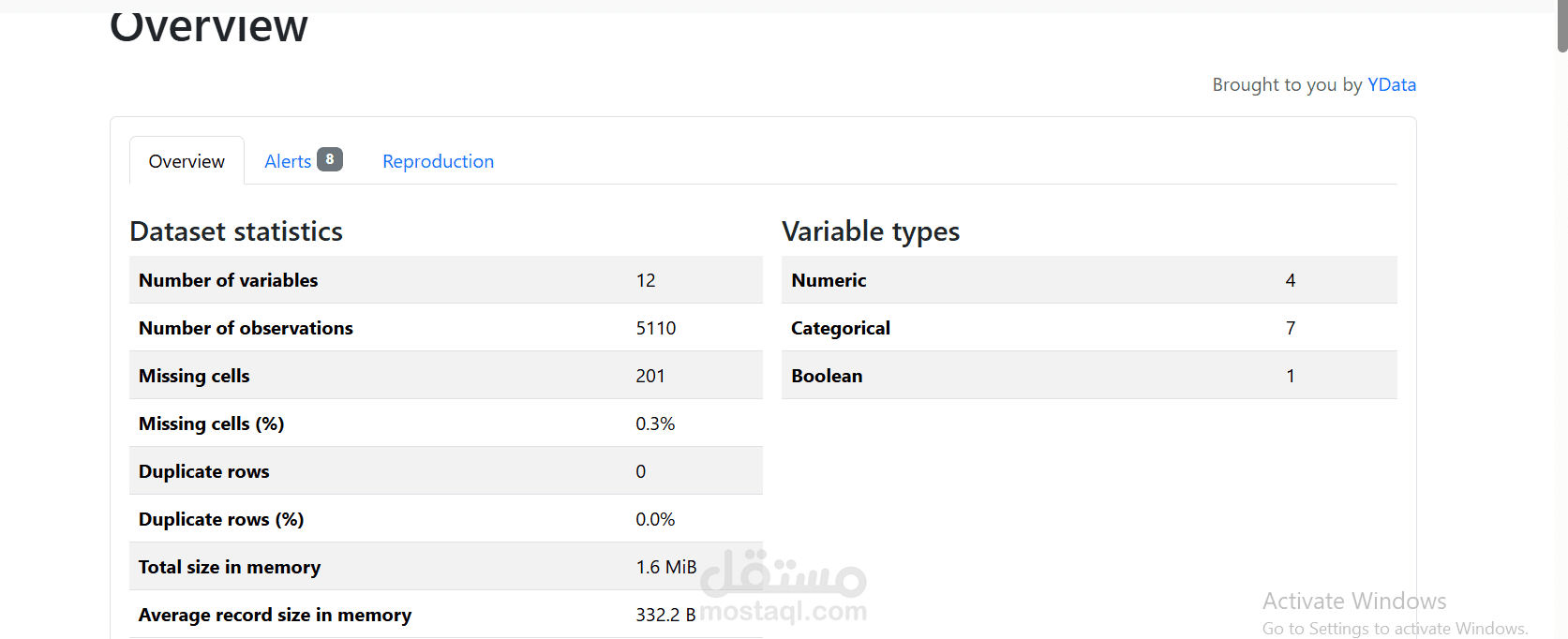The width and height of the screenshot is (1568, 639).
Task: Click the Missing cells row label
Action: [x=194, y=376]
